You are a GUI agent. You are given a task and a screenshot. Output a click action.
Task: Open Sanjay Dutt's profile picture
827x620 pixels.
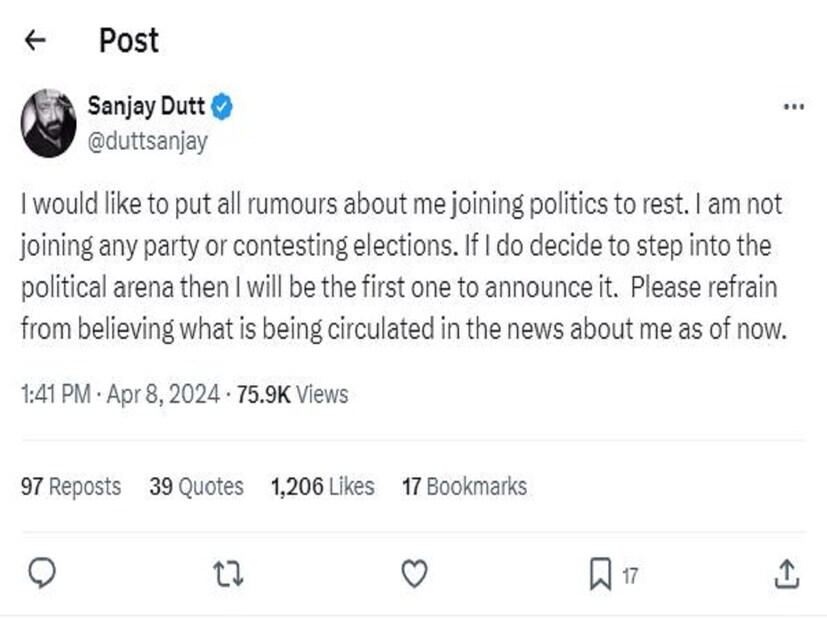click(48, 123)
